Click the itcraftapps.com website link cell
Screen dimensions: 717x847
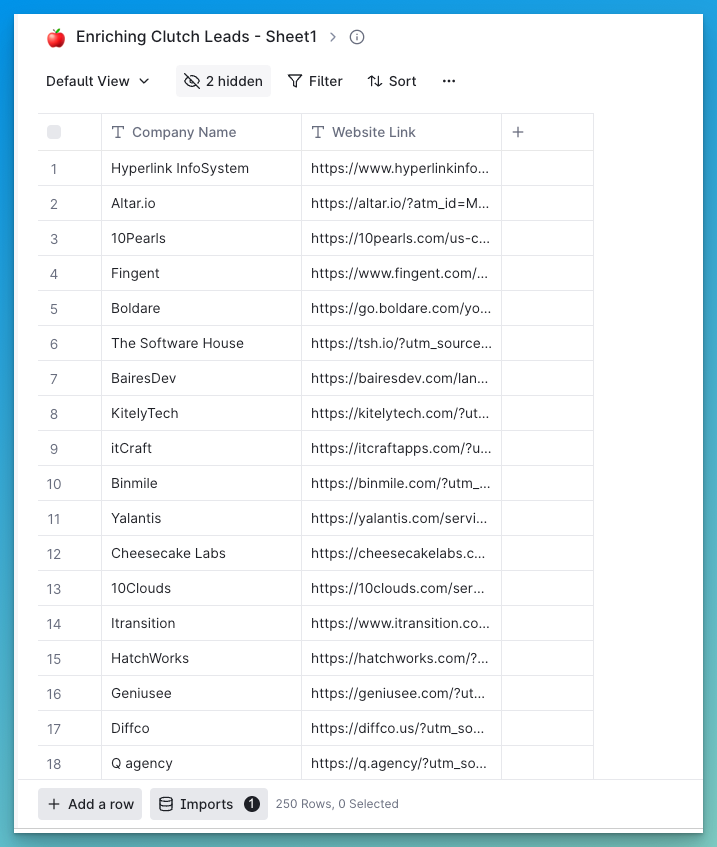(401, 448)
